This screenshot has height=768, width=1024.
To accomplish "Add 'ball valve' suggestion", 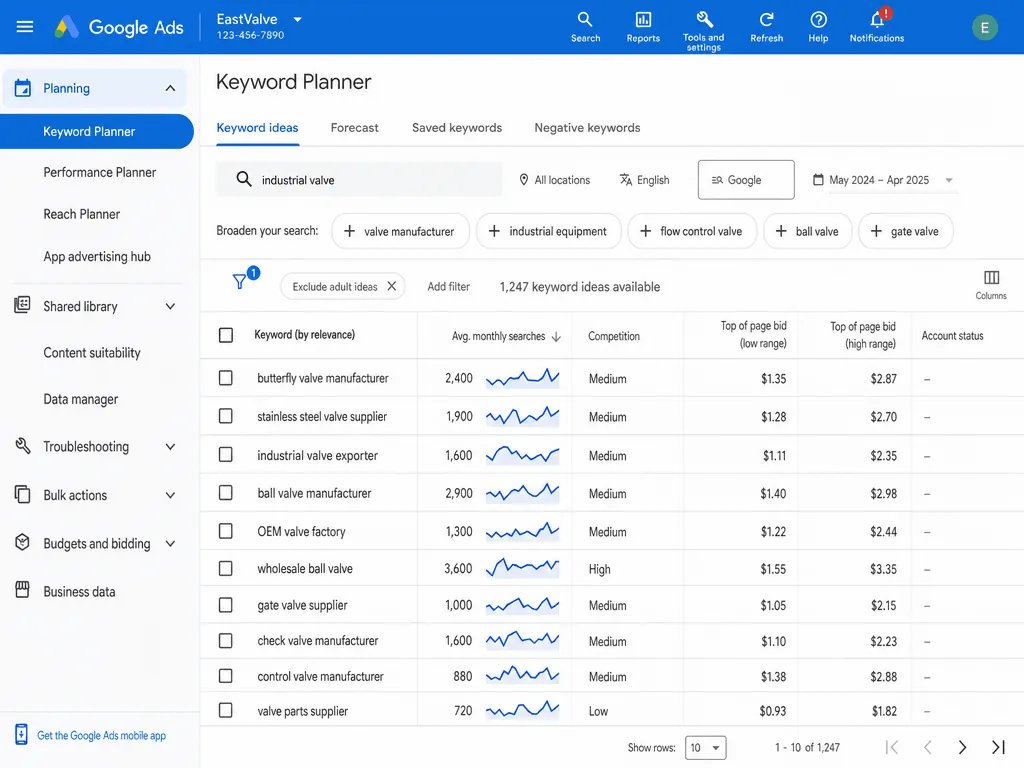I will [x=807, y=231].
